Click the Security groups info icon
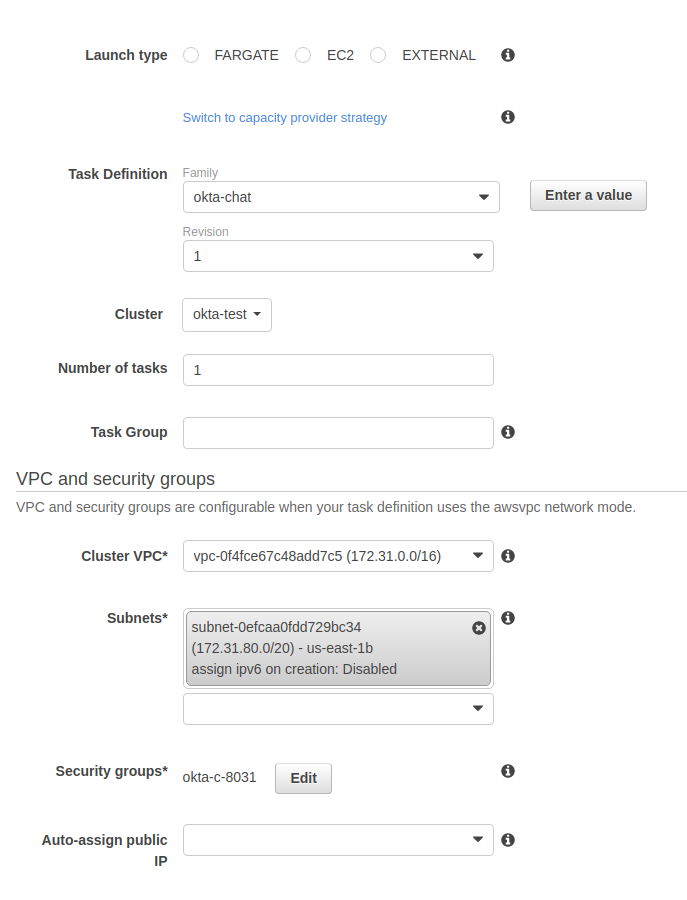 [x=508, y=771]
